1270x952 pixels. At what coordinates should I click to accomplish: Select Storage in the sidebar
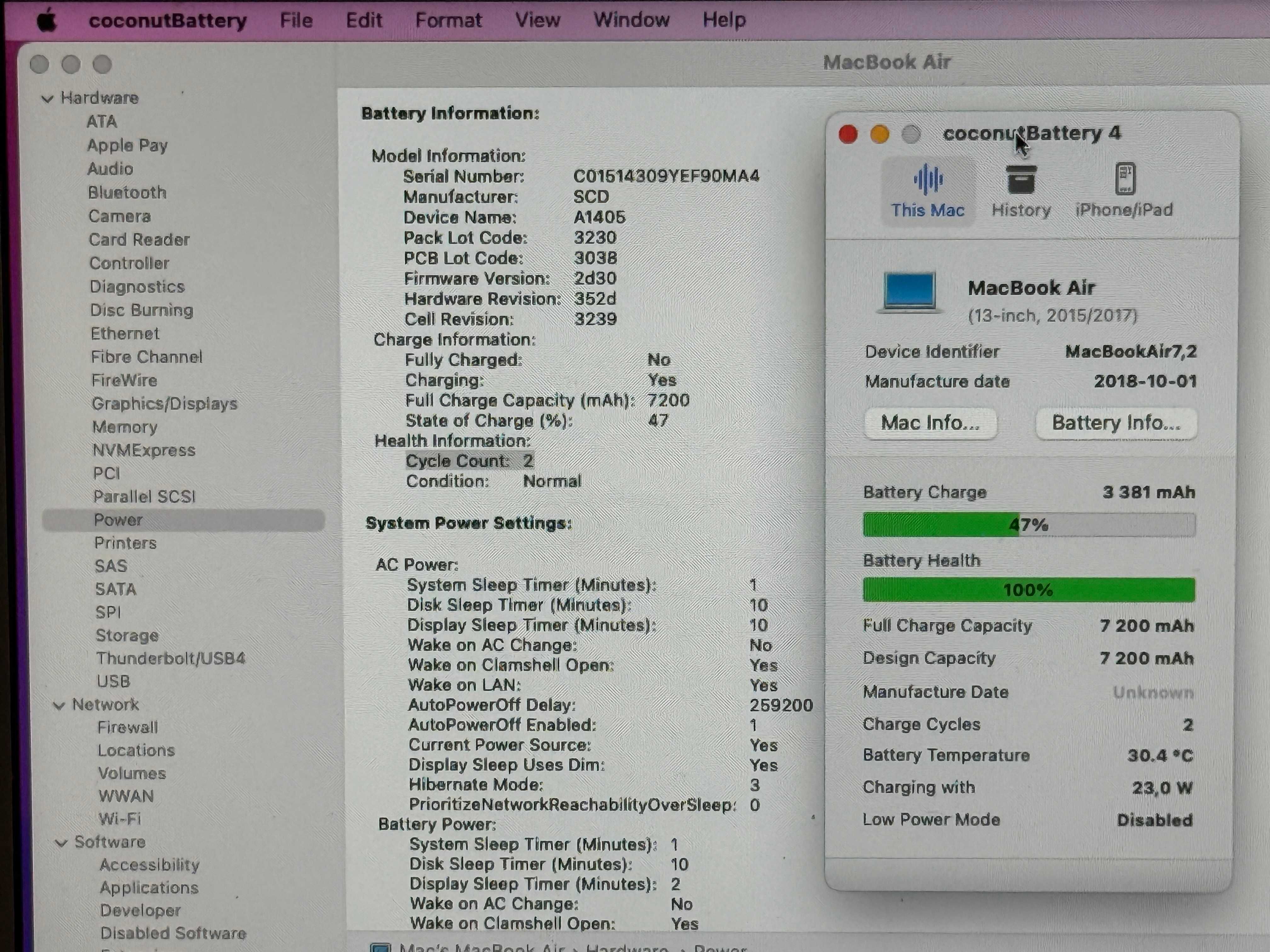coord(127,635)
